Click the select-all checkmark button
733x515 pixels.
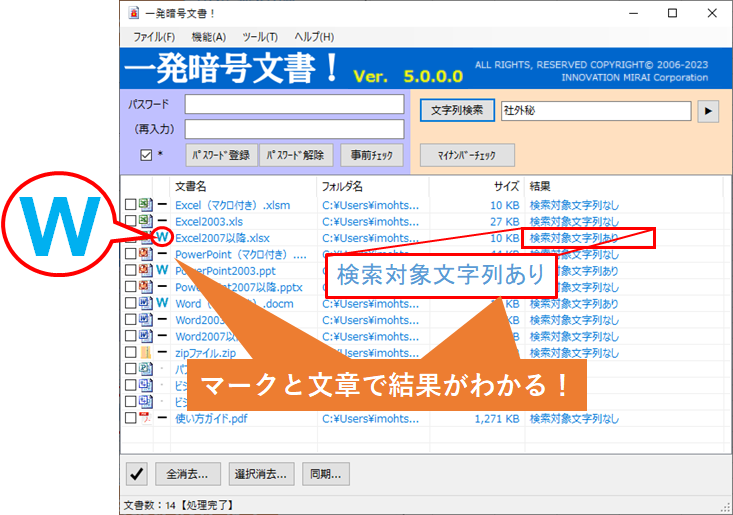coord(137,474)
